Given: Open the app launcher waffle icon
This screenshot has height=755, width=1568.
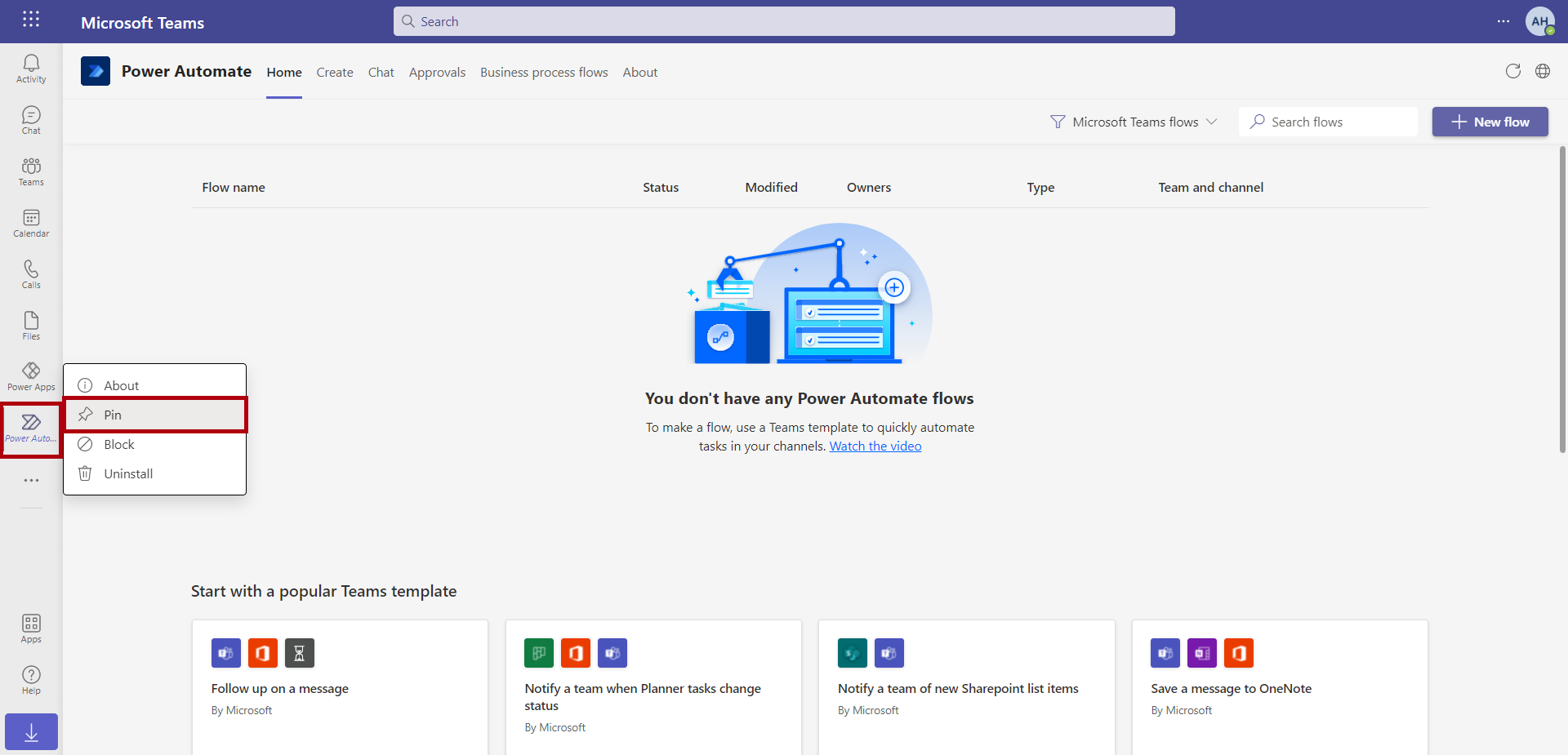Looking at the screenshot, I should click(x=31, y=20).
